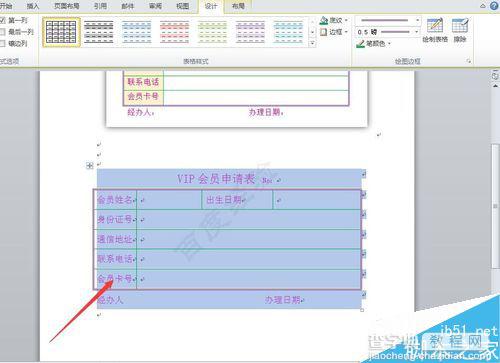Click the 联系电话 cell in upper preview table
This screenshot has width=500, height=363.
pyautogui.click(x=143, y=82)
